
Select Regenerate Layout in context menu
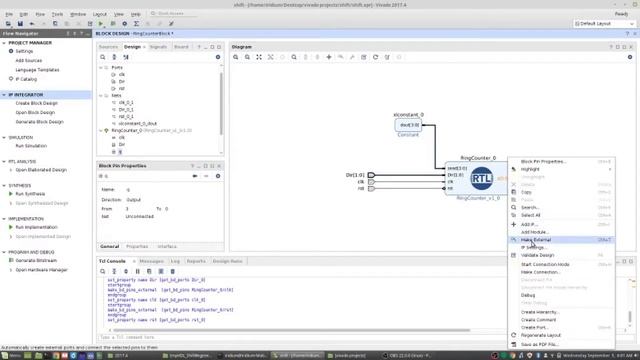[562, 335]
